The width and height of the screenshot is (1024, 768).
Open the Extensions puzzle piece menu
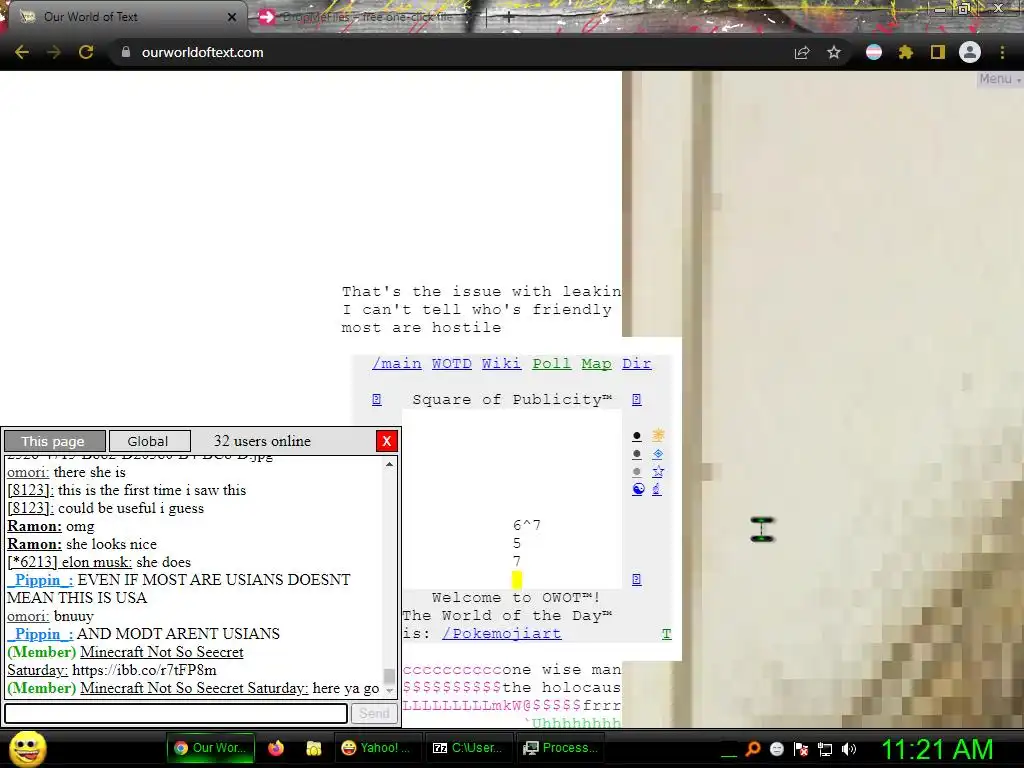[905, 52]
